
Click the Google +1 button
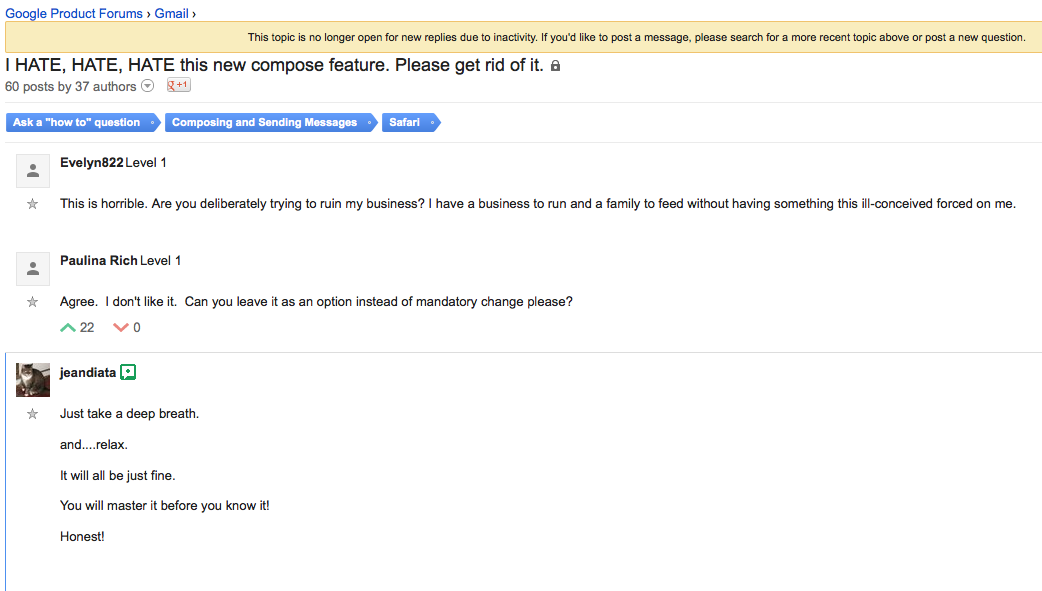pos(179,85)
